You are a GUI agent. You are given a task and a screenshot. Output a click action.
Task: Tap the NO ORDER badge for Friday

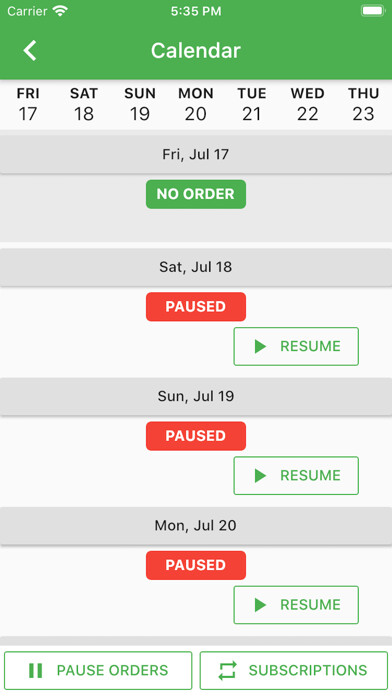tap(196, 194)
